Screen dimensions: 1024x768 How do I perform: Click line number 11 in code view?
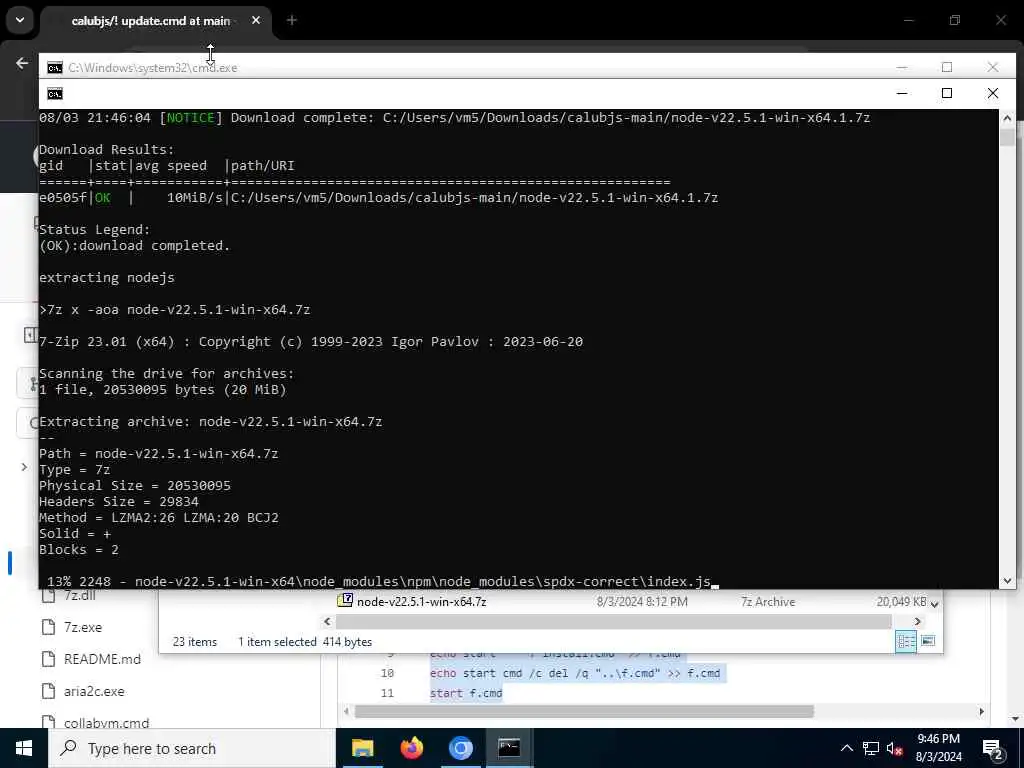click(387, 694)
